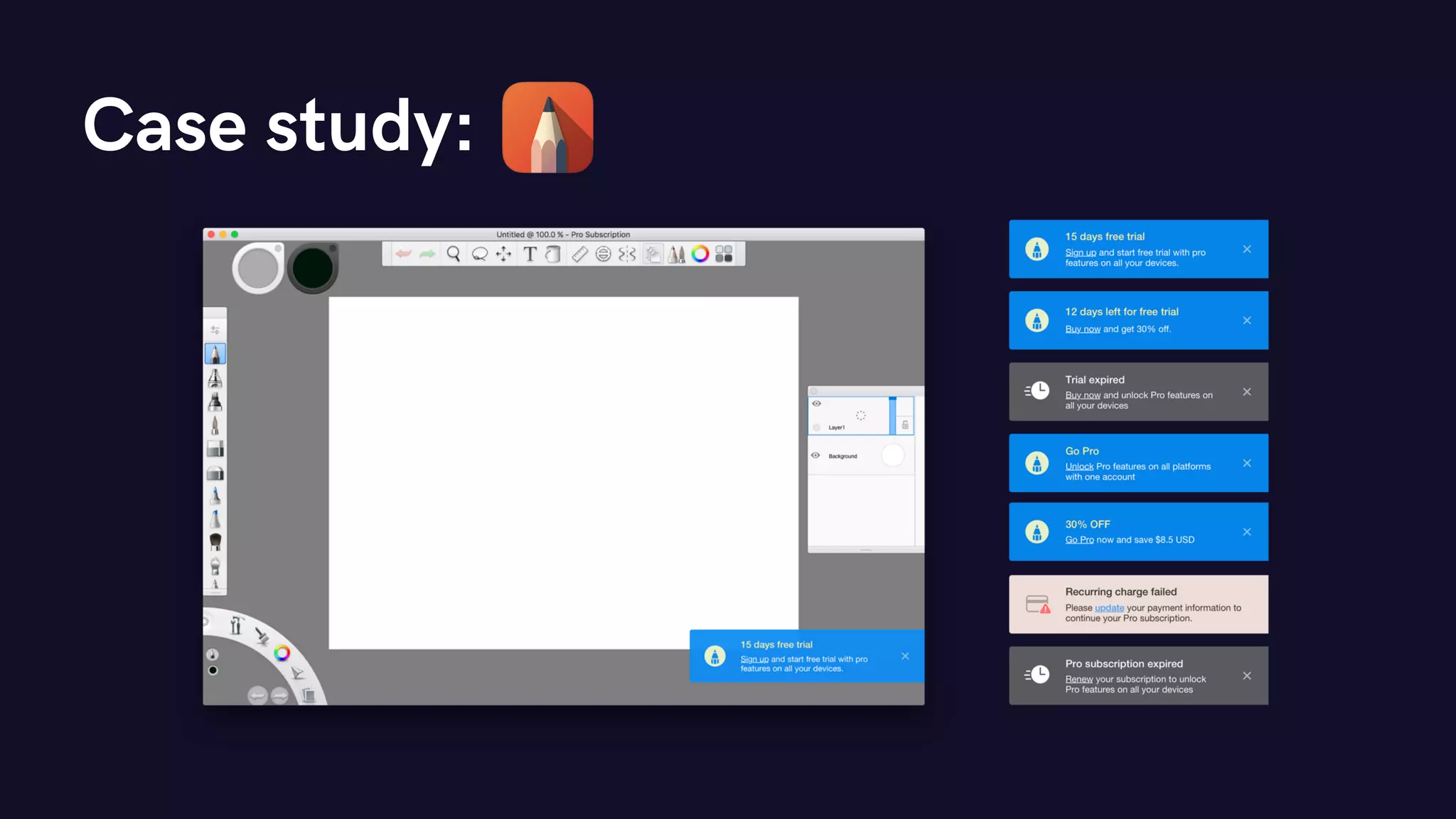The height and width of the screenshot is (819, 1456).
Task: Click the small current brush indicator in lagoon
Action: (x=213, y=654)
